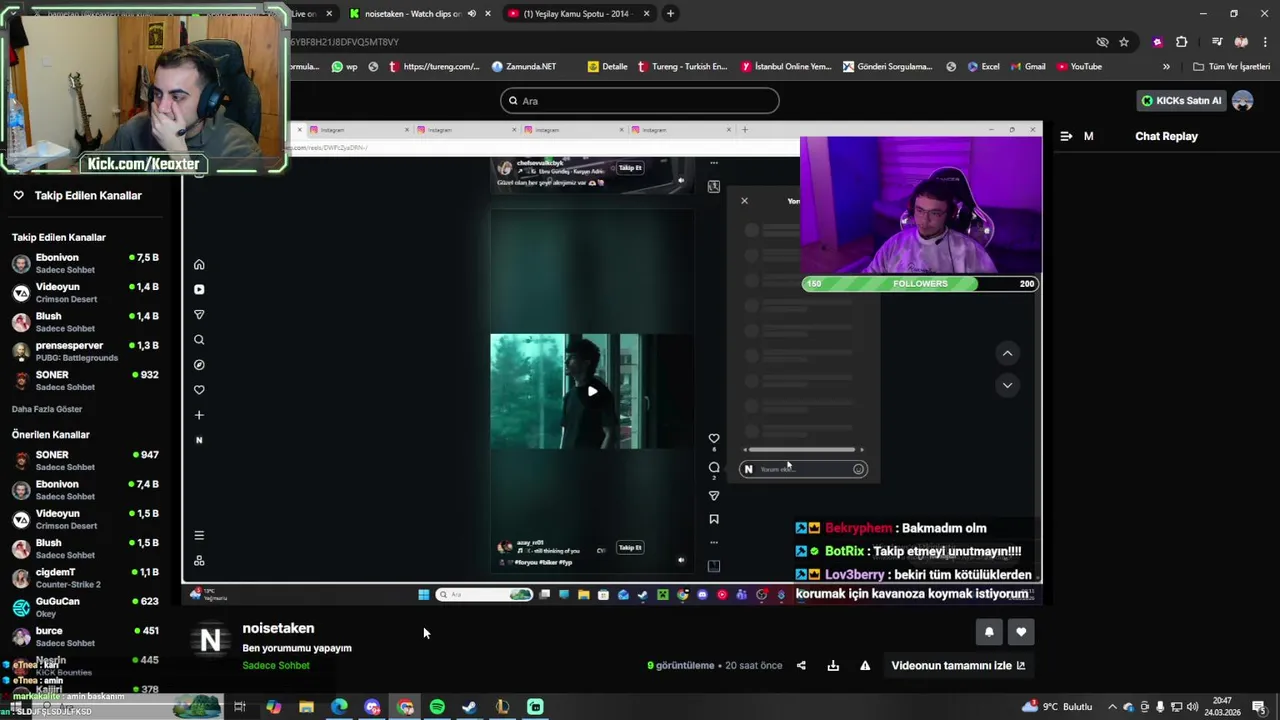
Task: Click the Instagram comment input field in the stream
Action: click(x=803, y=469)
